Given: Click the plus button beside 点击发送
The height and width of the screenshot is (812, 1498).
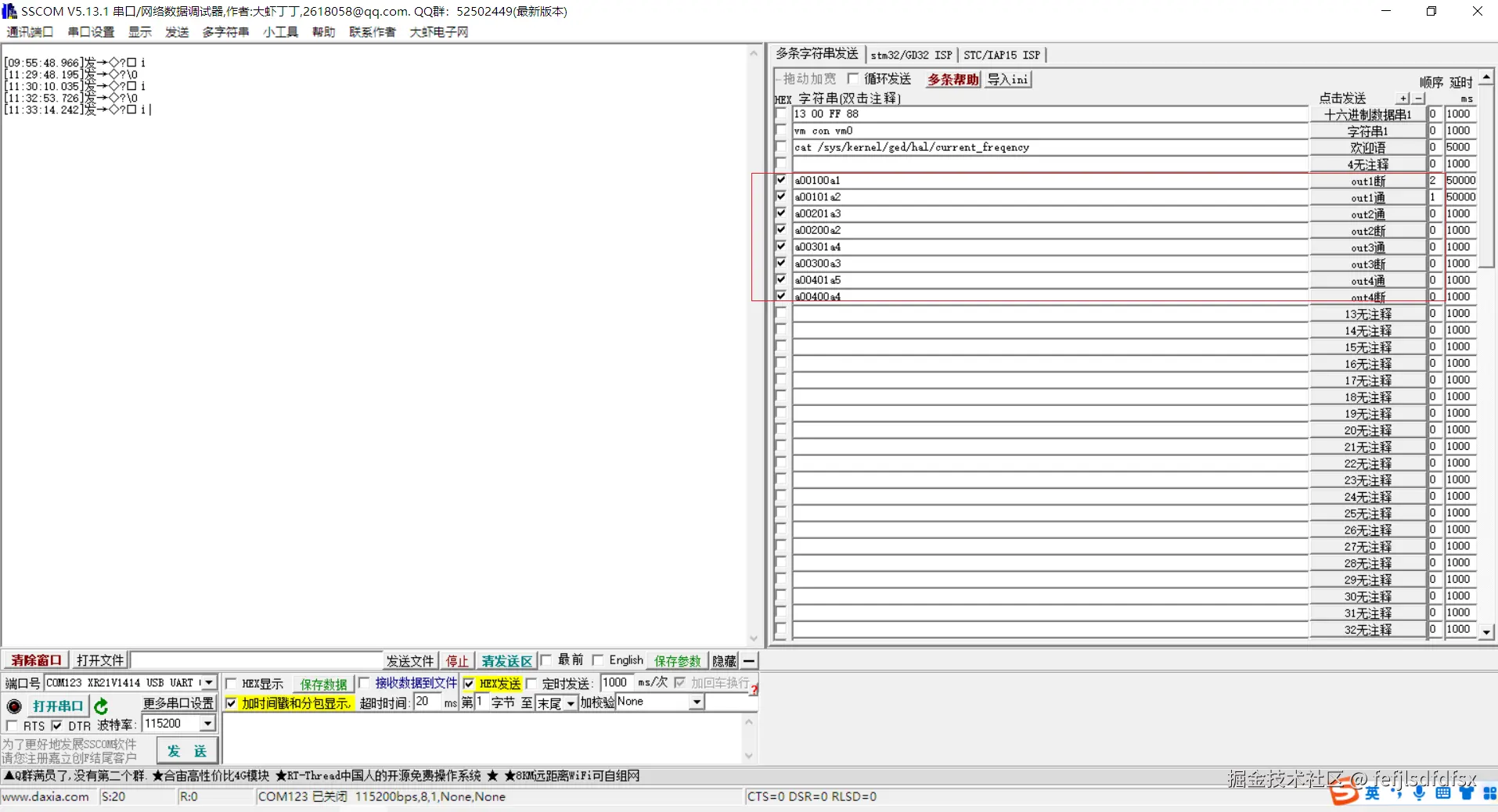Looking at the screenshot, I should click(x=1404, y=99).
